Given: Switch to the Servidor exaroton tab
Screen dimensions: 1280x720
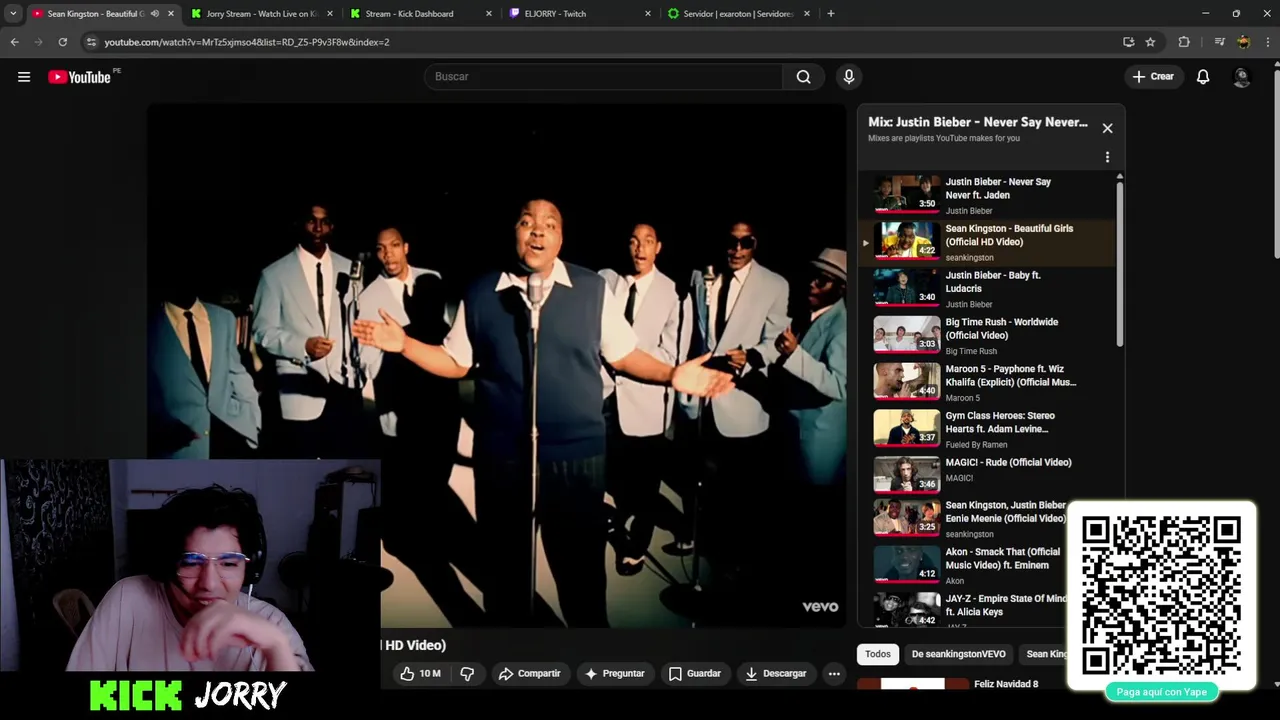Looking at the screenshot, I should (x=739, y=14).
